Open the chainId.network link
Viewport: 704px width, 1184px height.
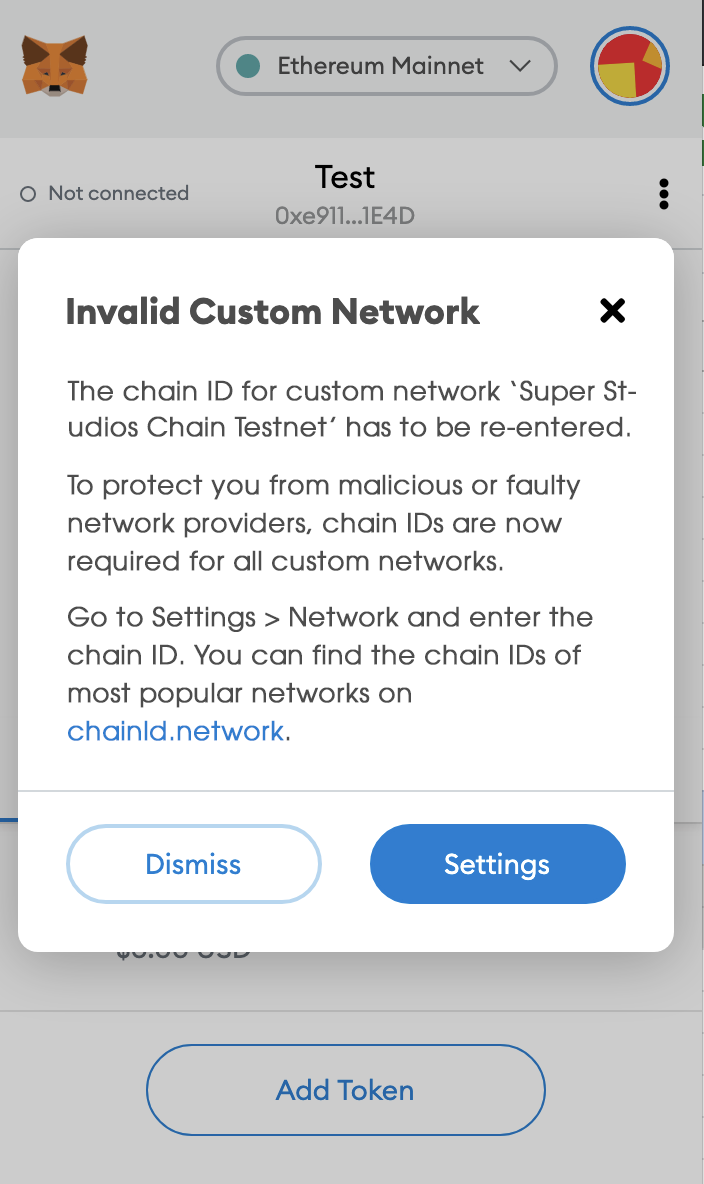[x=176, y=731]
